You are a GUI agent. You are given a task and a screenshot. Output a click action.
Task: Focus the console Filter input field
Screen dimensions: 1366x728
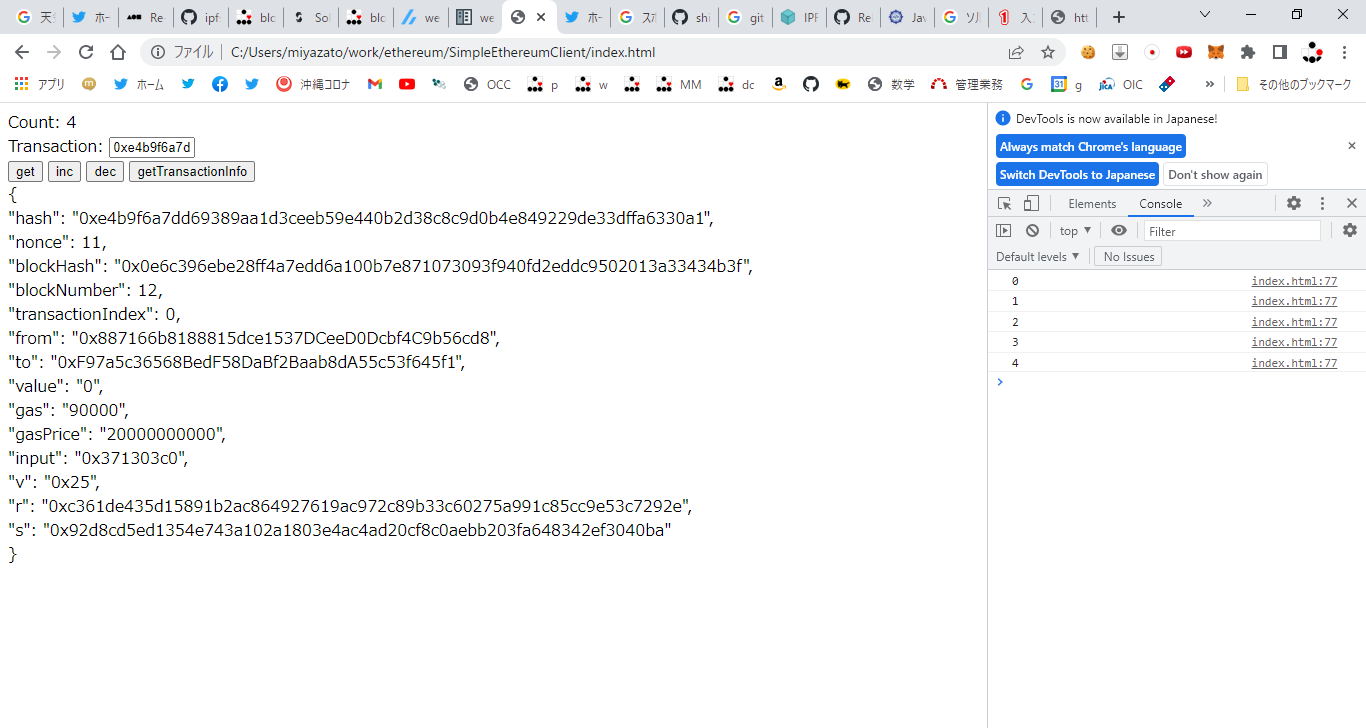[x=1232, y=231]
